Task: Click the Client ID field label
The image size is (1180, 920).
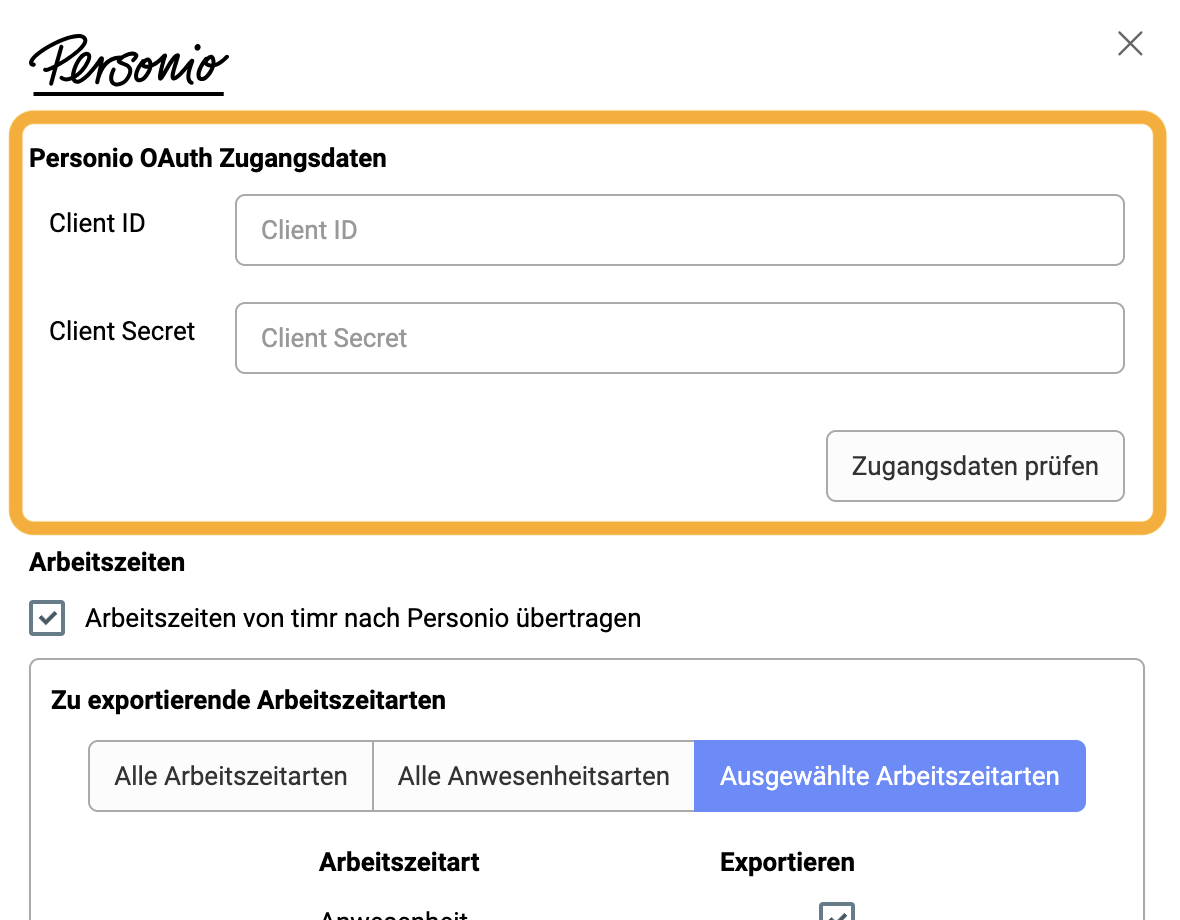Action: tap(97, 223)
